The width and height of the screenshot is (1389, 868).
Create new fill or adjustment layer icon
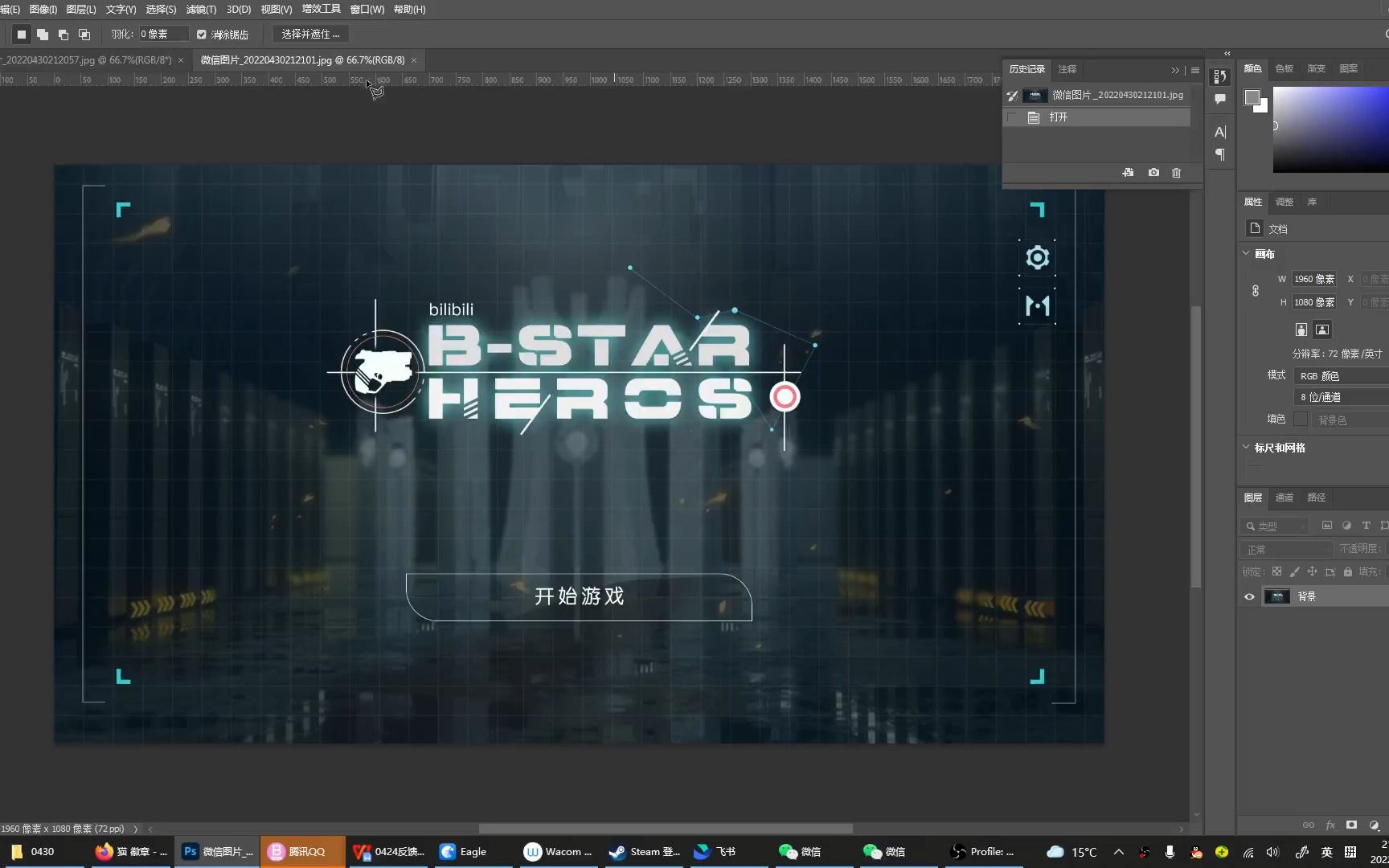click(x=1374, y=825)
